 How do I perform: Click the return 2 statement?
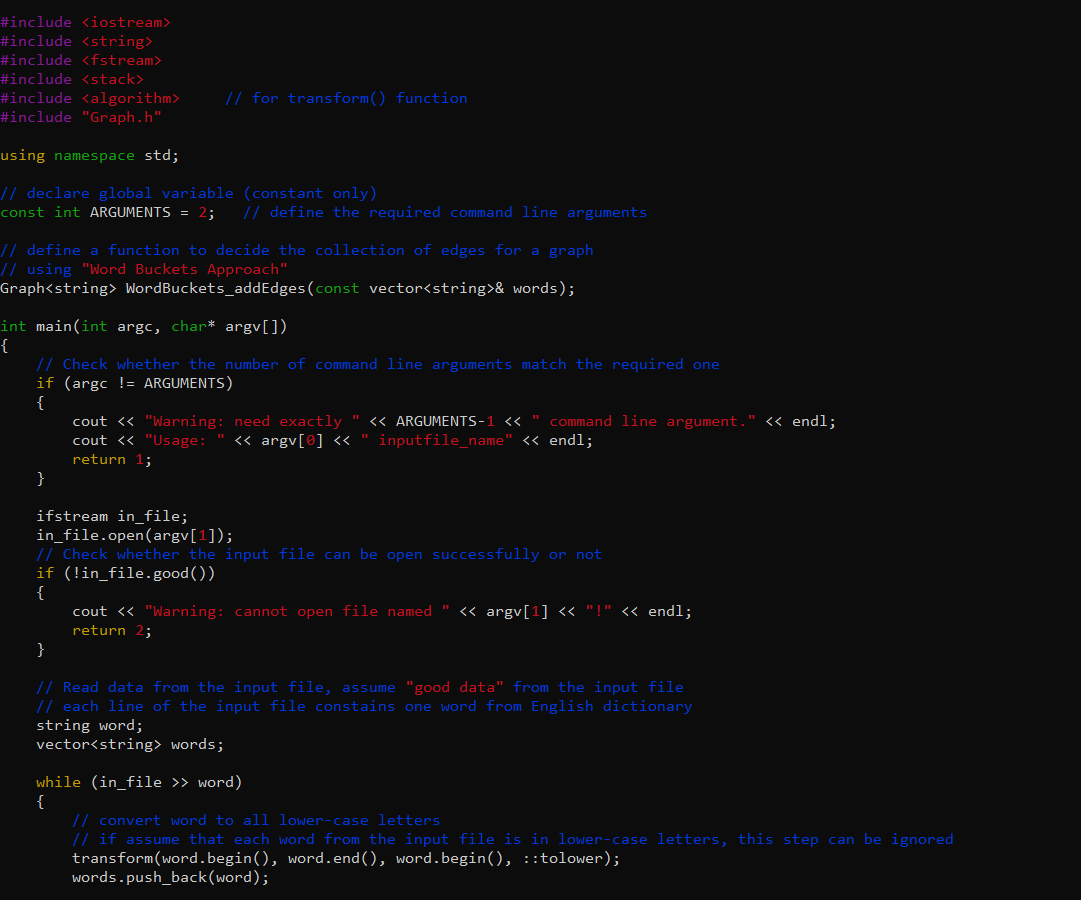(110, 630)
